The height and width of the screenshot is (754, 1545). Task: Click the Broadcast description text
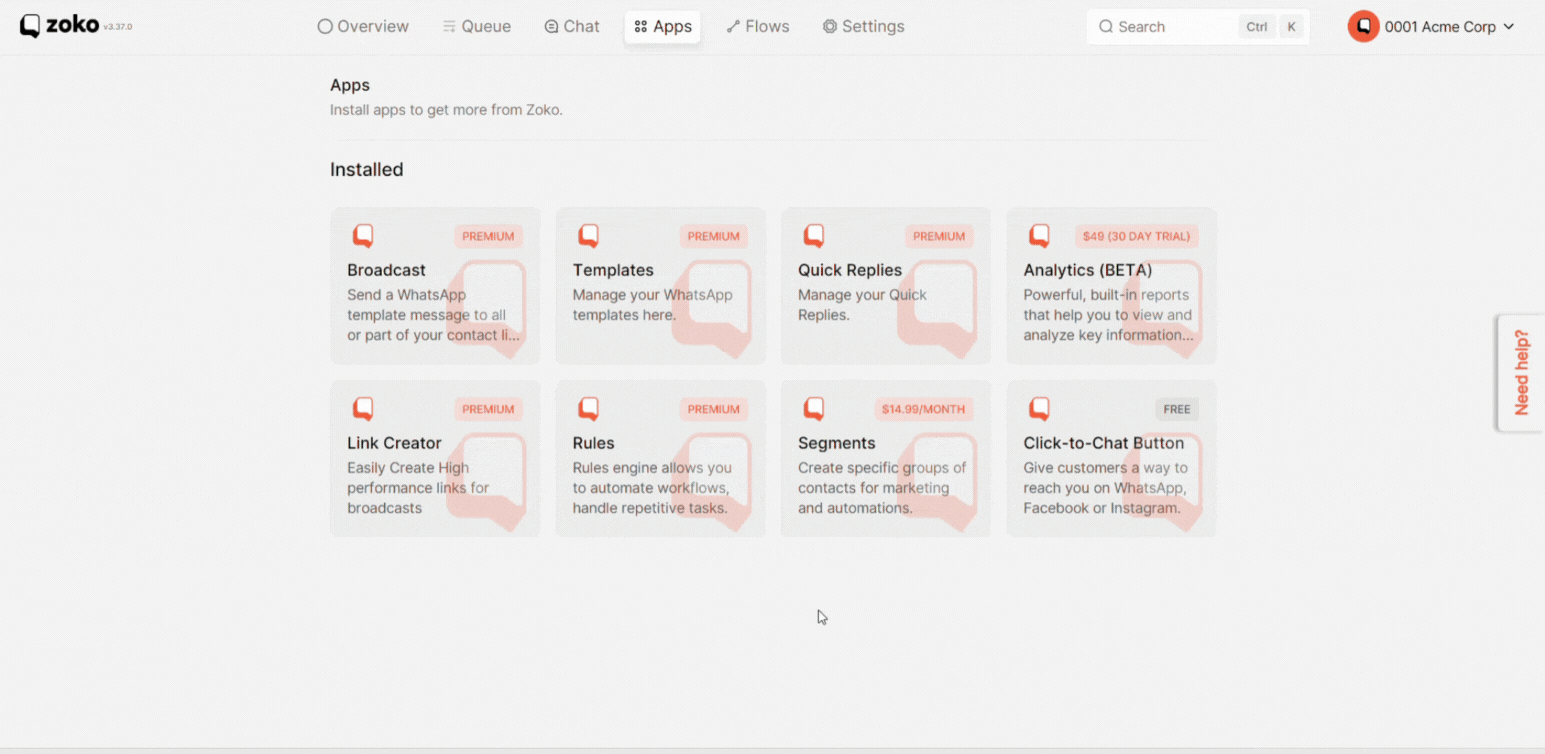433,315
